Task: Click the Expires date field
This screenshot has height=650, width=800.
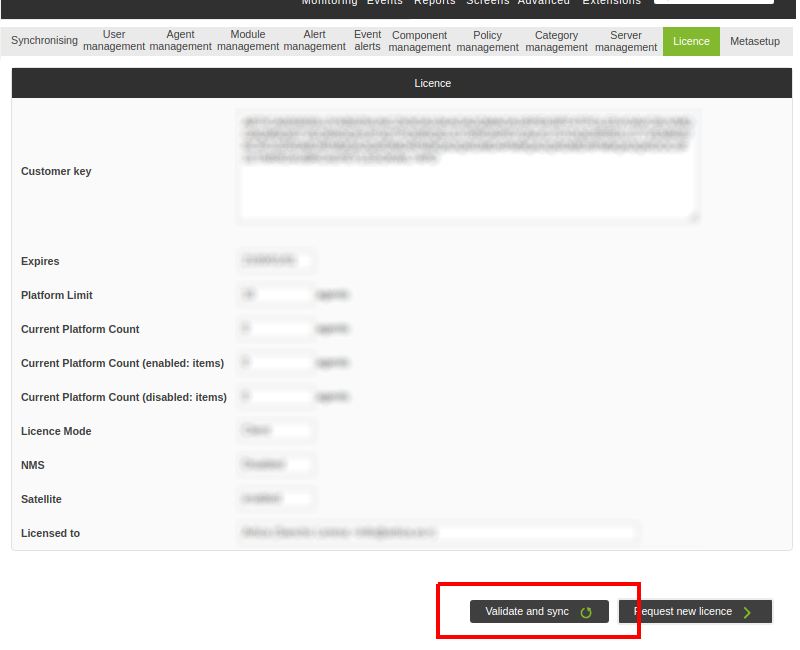Action: point(276,261)
